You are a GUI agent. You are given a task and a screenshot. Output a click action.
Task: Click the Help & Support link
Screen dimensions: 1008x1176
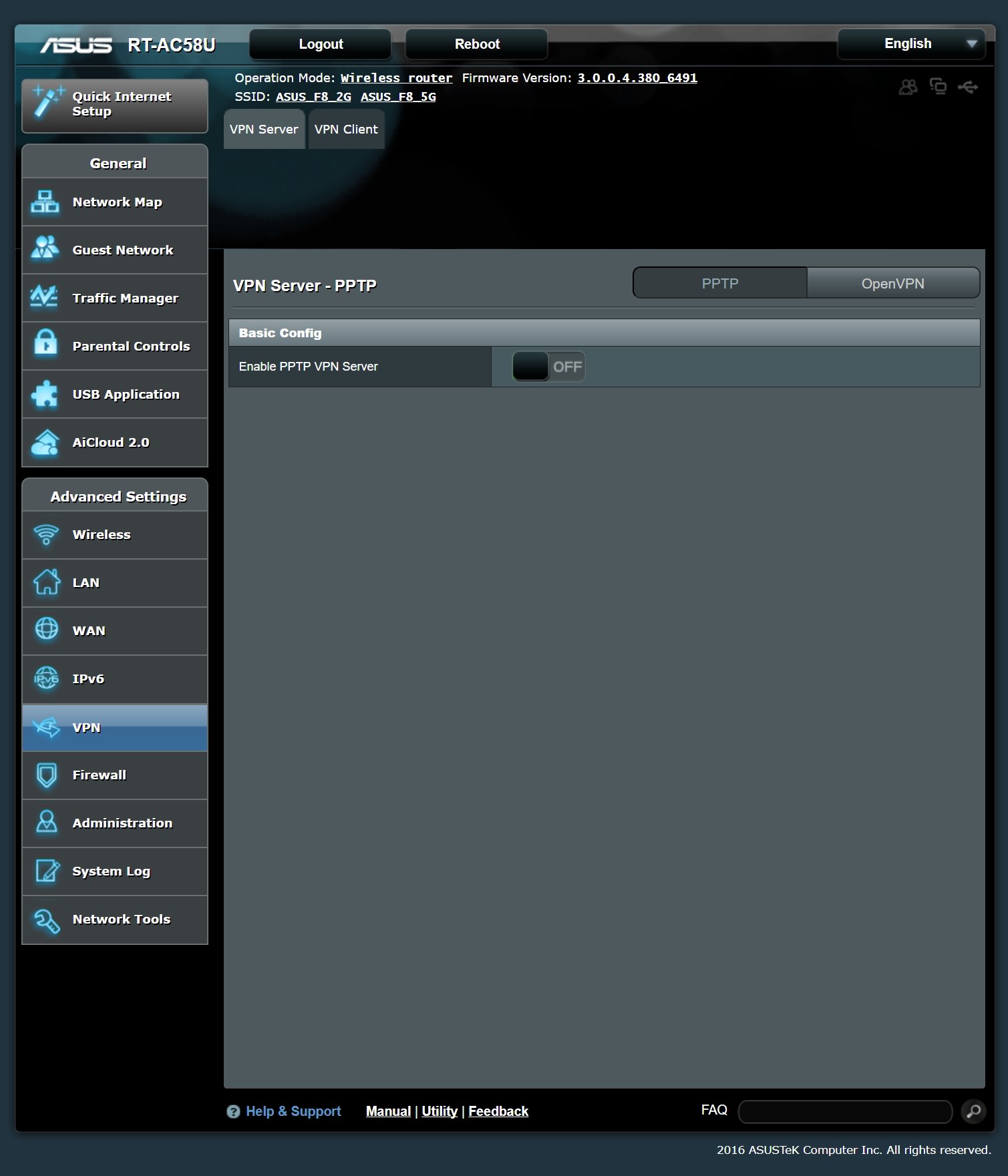pos(293,1111)
